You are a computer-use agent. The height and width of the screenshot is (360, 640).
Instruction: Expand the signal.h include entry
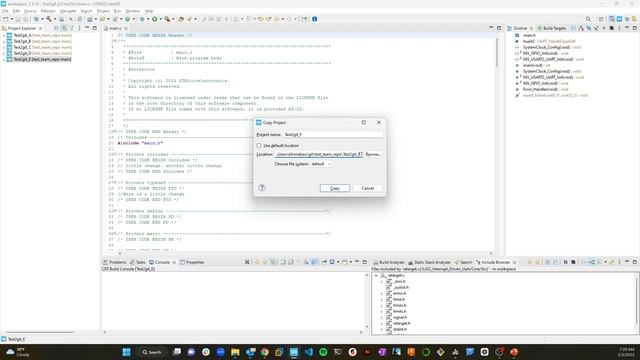click(x=382, y=317)
